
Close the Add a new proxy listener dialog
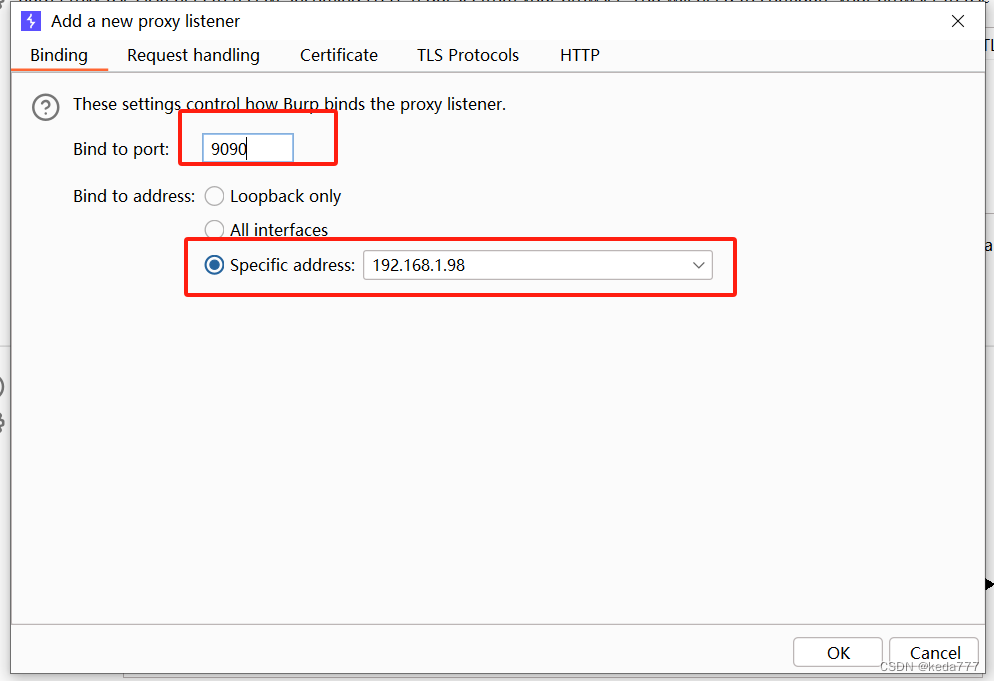click(x=958, y=21)
